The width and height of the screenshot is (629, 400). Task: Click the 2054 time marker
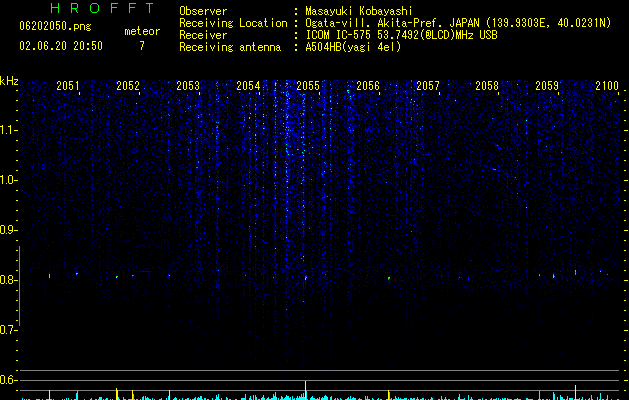(248, 86)
